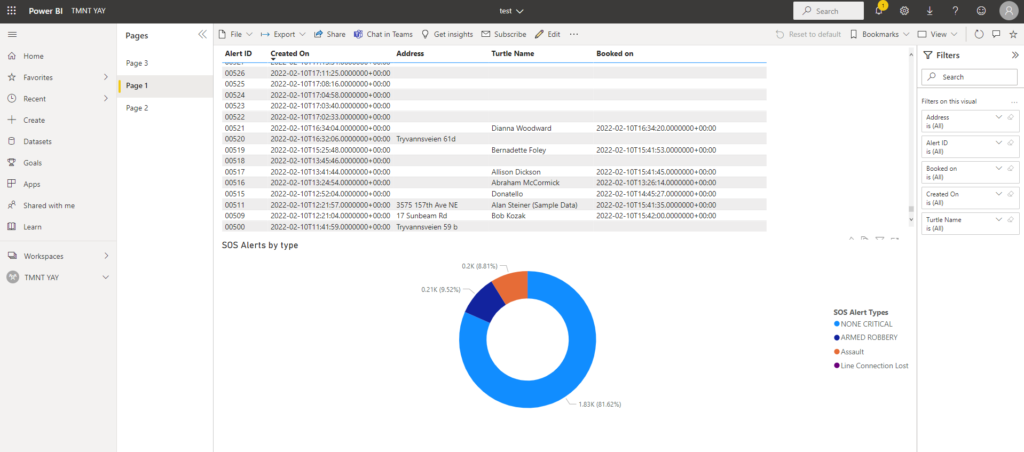Click Chat in Teams
1024x452 pixels.
pyautogui.click(x=383, y=34)
